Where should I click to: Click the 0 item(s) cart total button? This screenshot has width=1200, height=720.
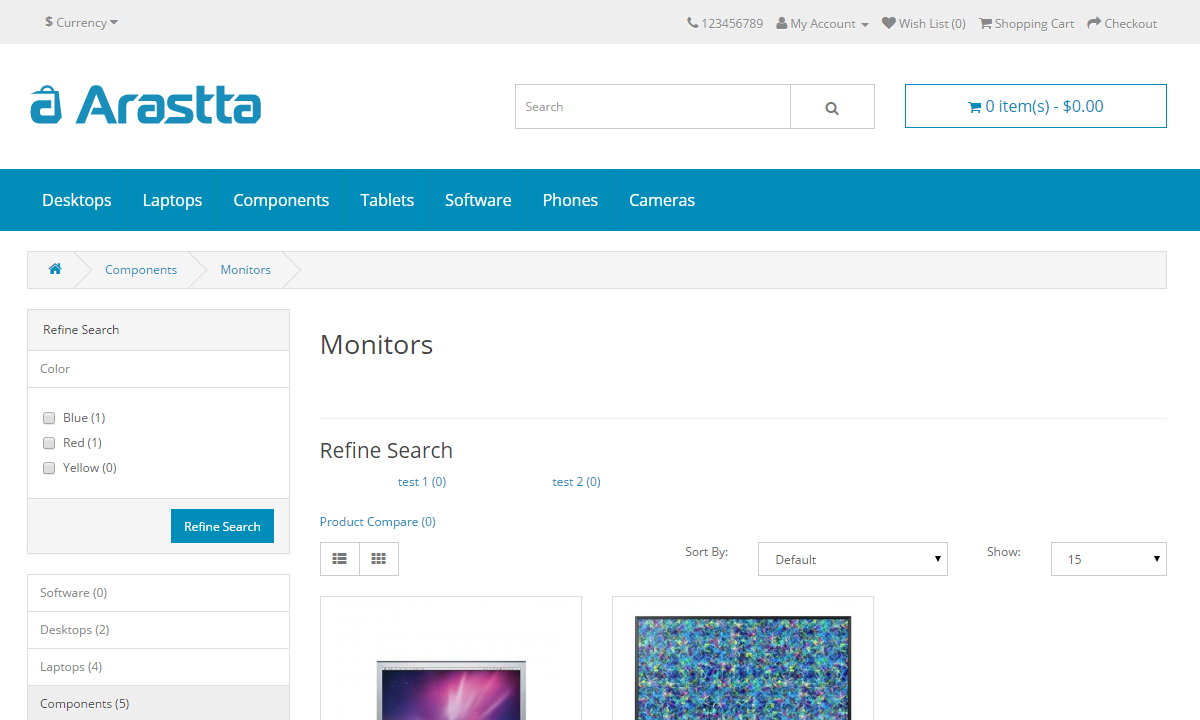(x=1035, y=106)
